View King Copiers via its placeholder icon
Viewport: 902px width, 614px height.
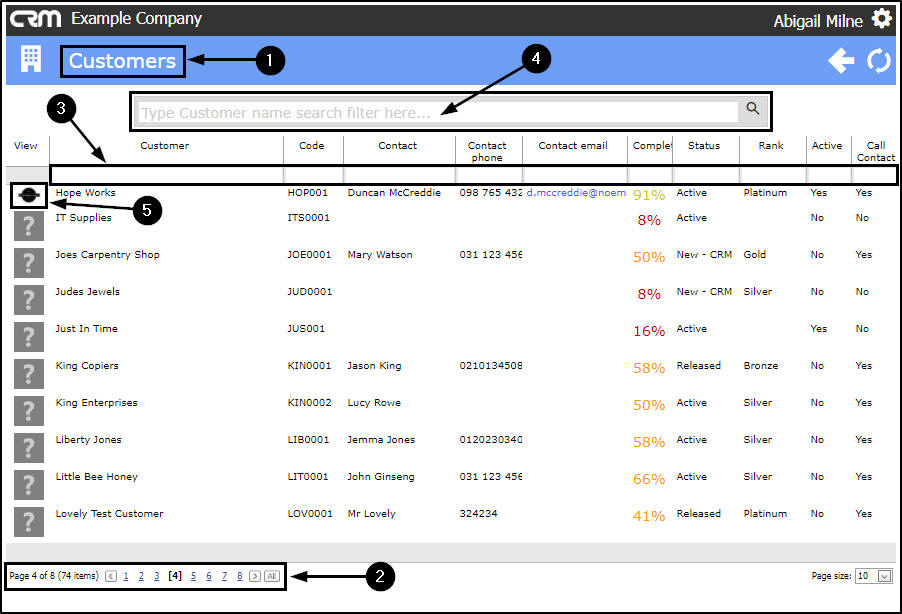[x=29, y=373]
